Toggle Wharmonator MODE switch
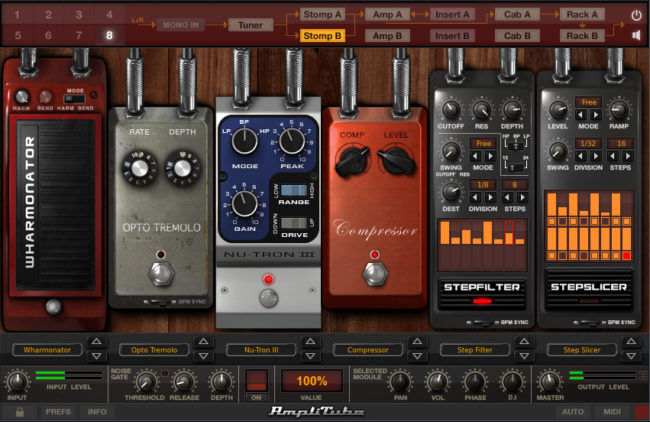This screenshot has height=422, width=650. 75,99
